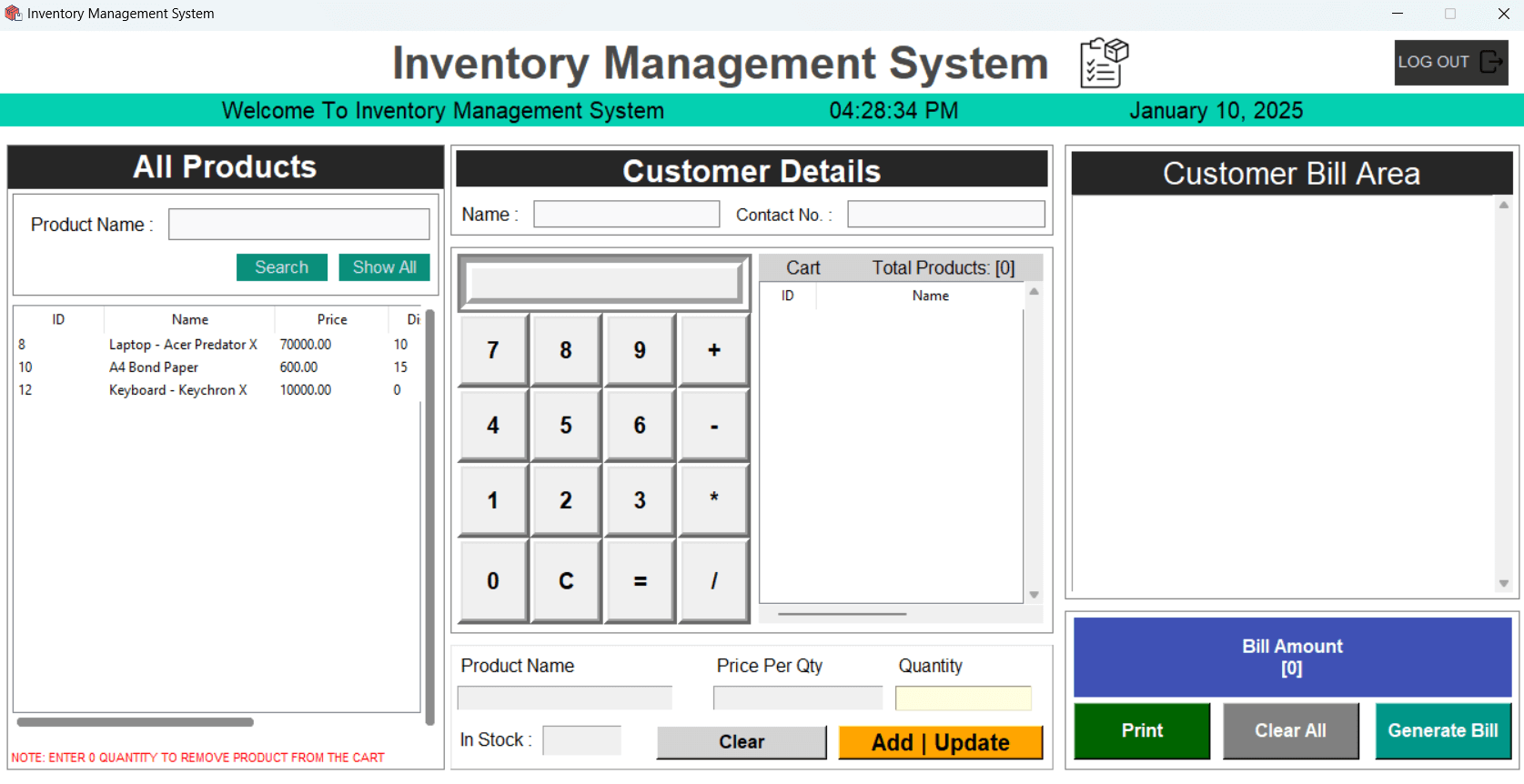Tap the calculator minus key

[714, 425]
